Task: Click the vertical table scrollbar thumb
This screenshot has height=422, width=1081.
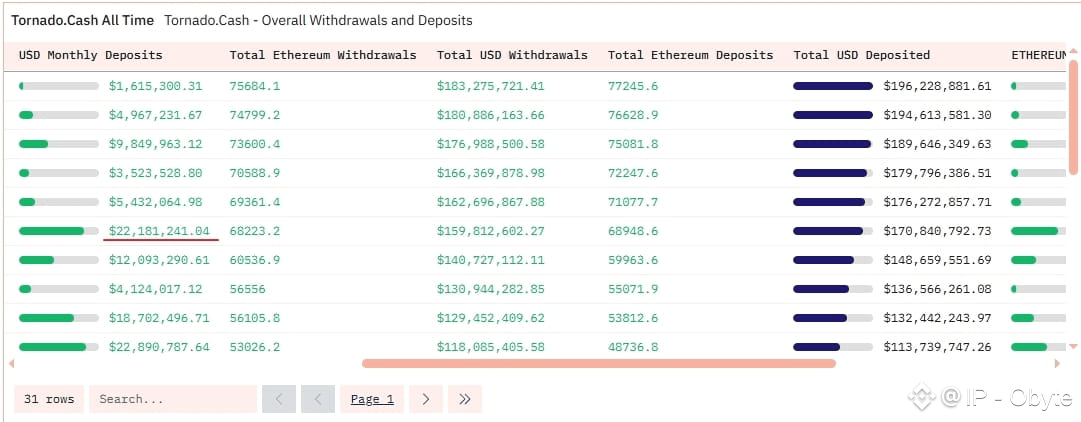Action: point(1073,117)
